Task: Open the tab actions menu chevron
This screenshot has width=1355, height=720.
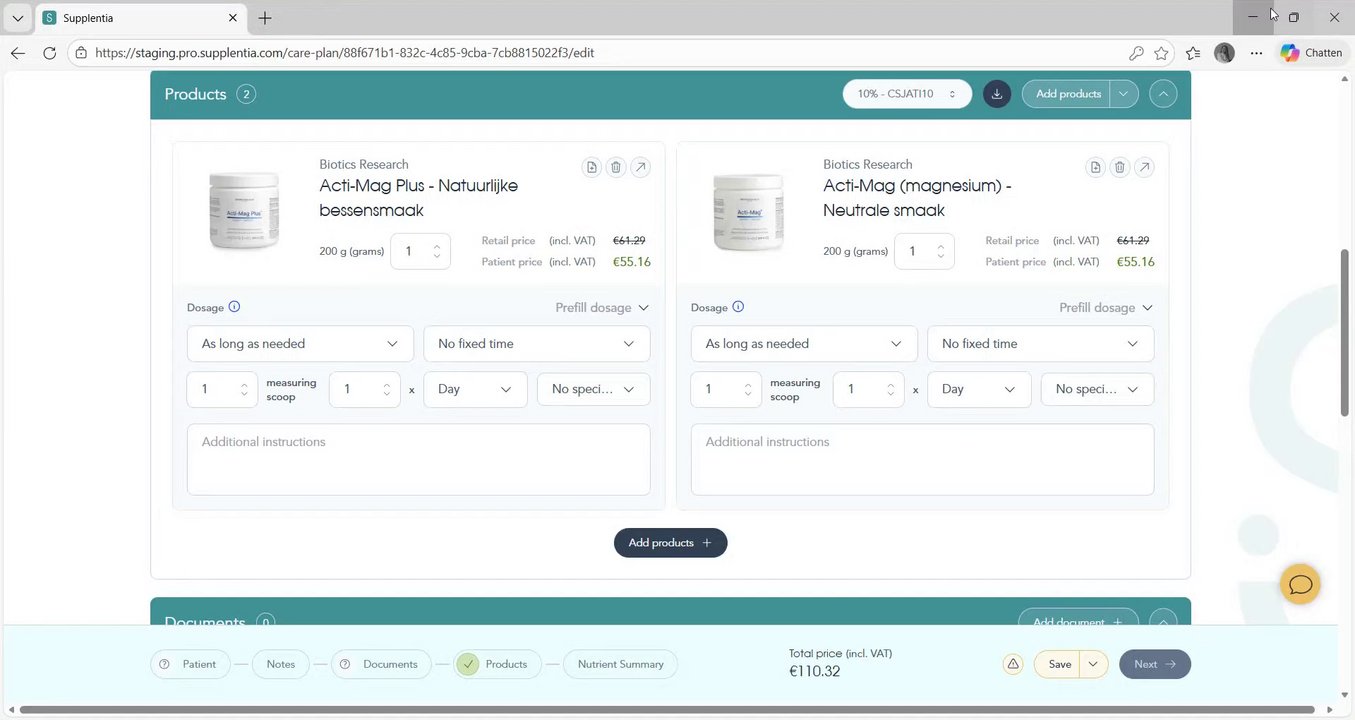Action: [x=17, y=18]
